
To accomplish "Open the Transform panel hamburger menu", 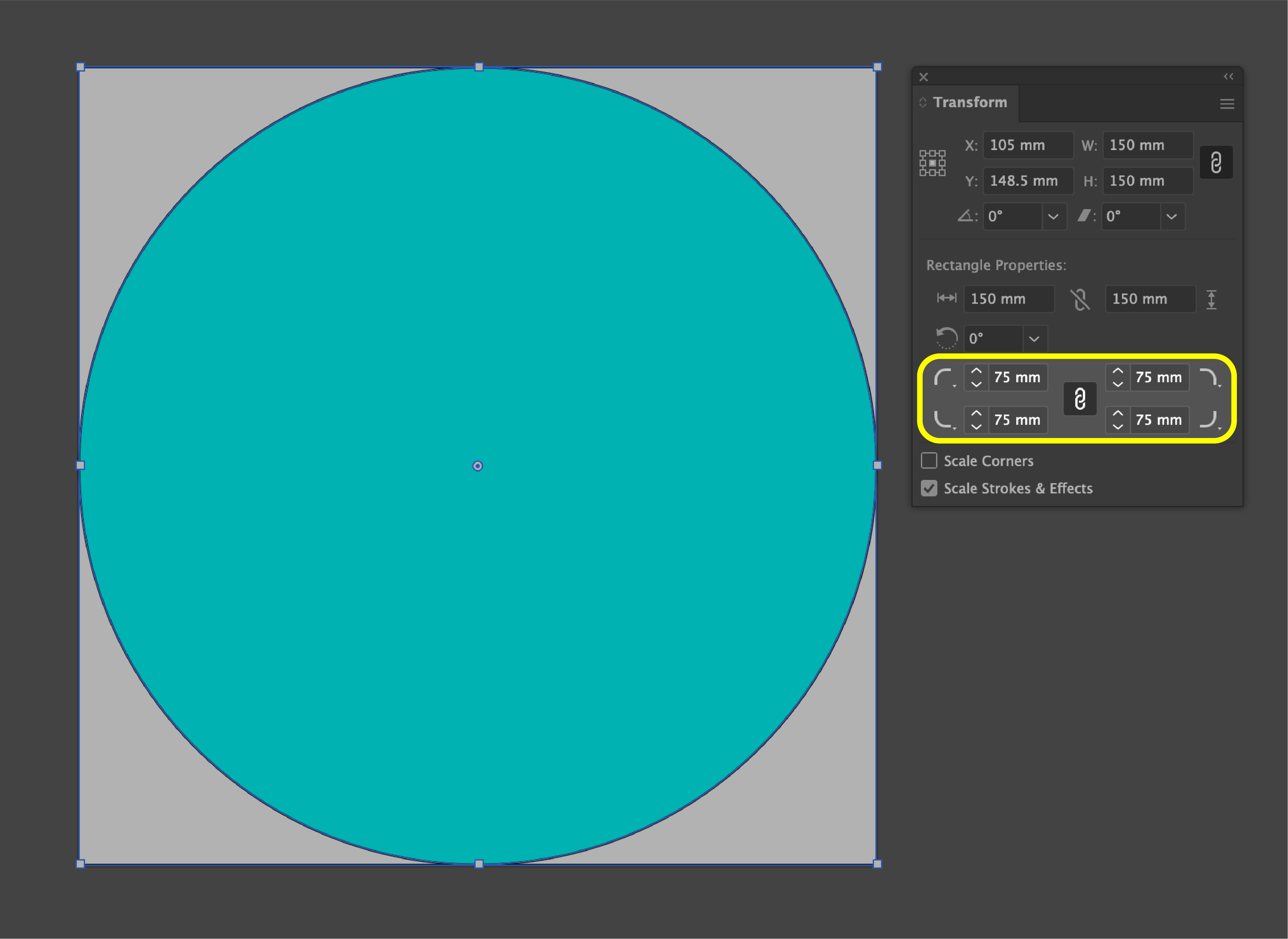I will 1227,104.
